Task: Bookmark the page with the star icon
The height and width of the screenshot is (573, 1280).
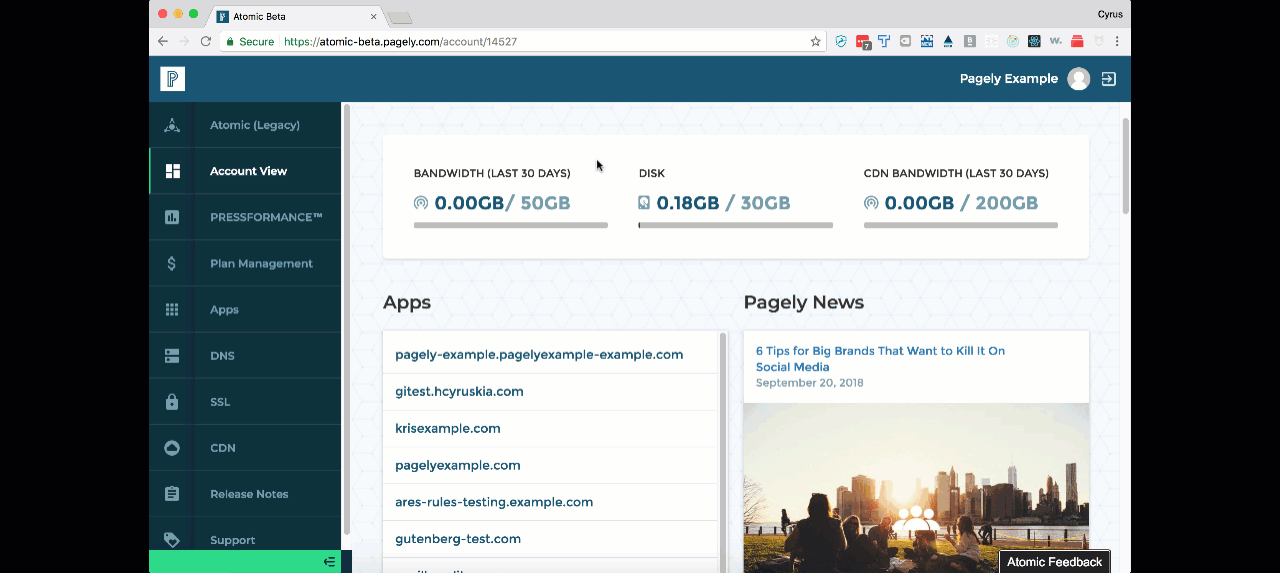Action: point(815,42)
